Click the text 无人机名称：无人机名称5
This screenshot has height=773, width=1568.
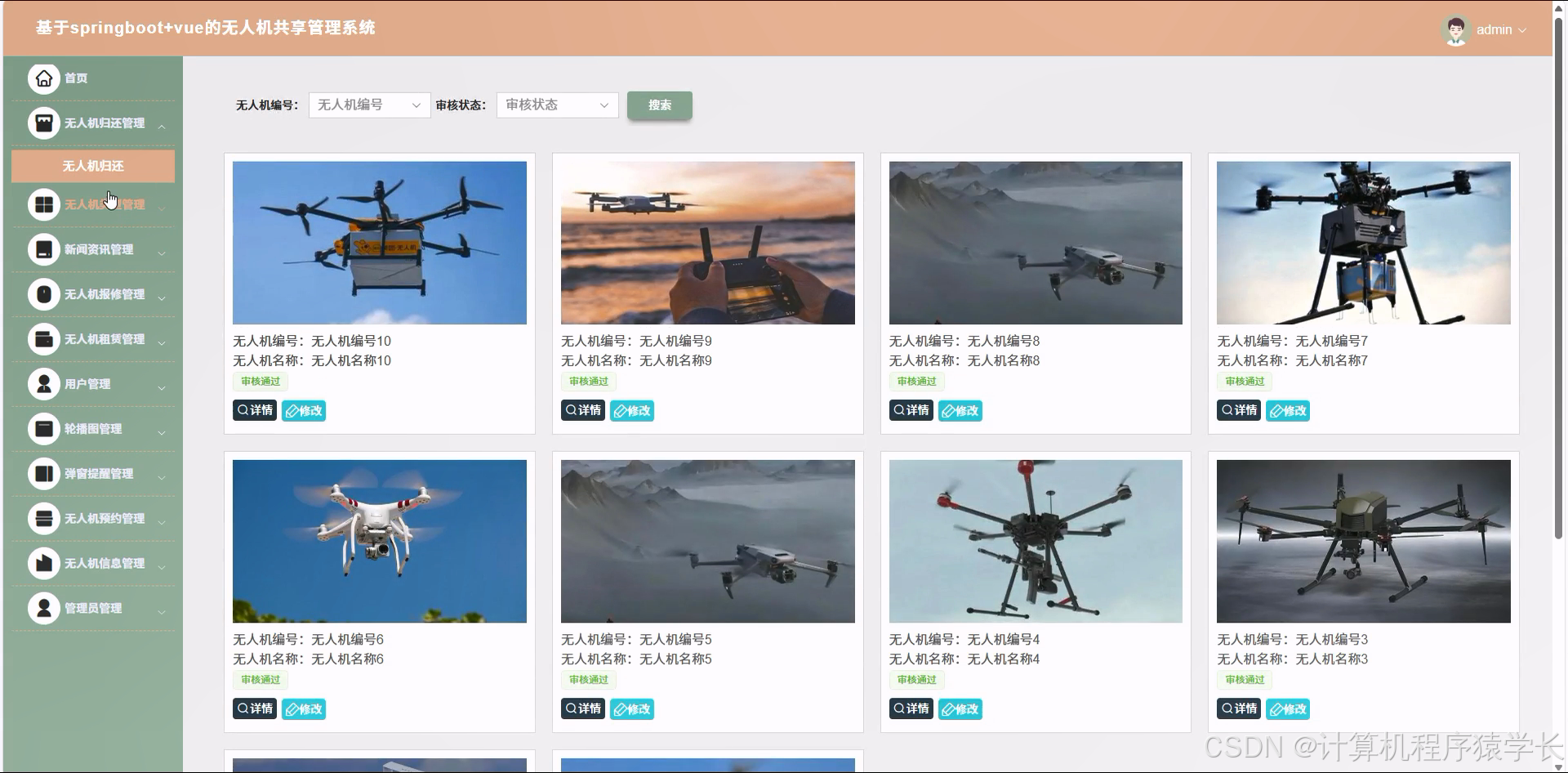coord(636,659)
